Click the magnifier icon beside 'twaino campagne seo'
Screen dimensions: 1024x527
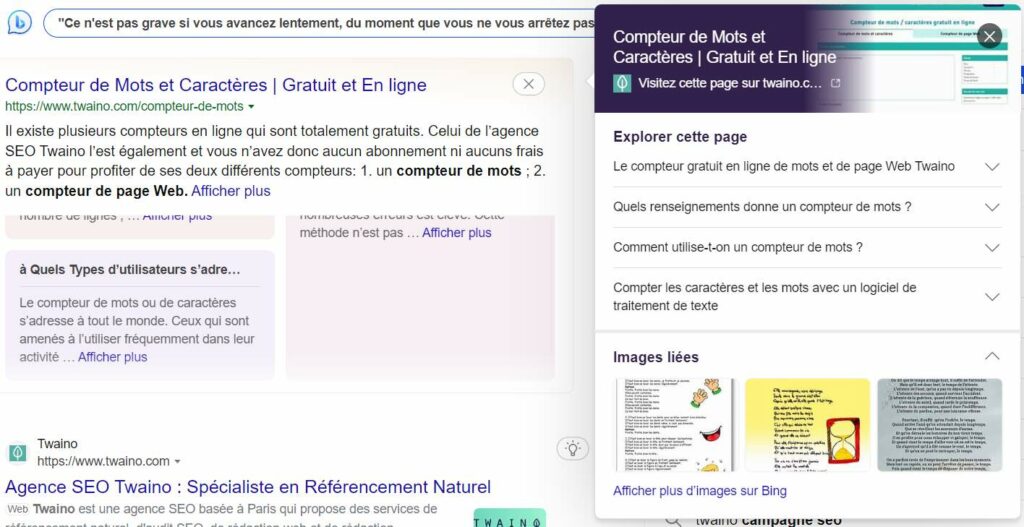point(673,520)
